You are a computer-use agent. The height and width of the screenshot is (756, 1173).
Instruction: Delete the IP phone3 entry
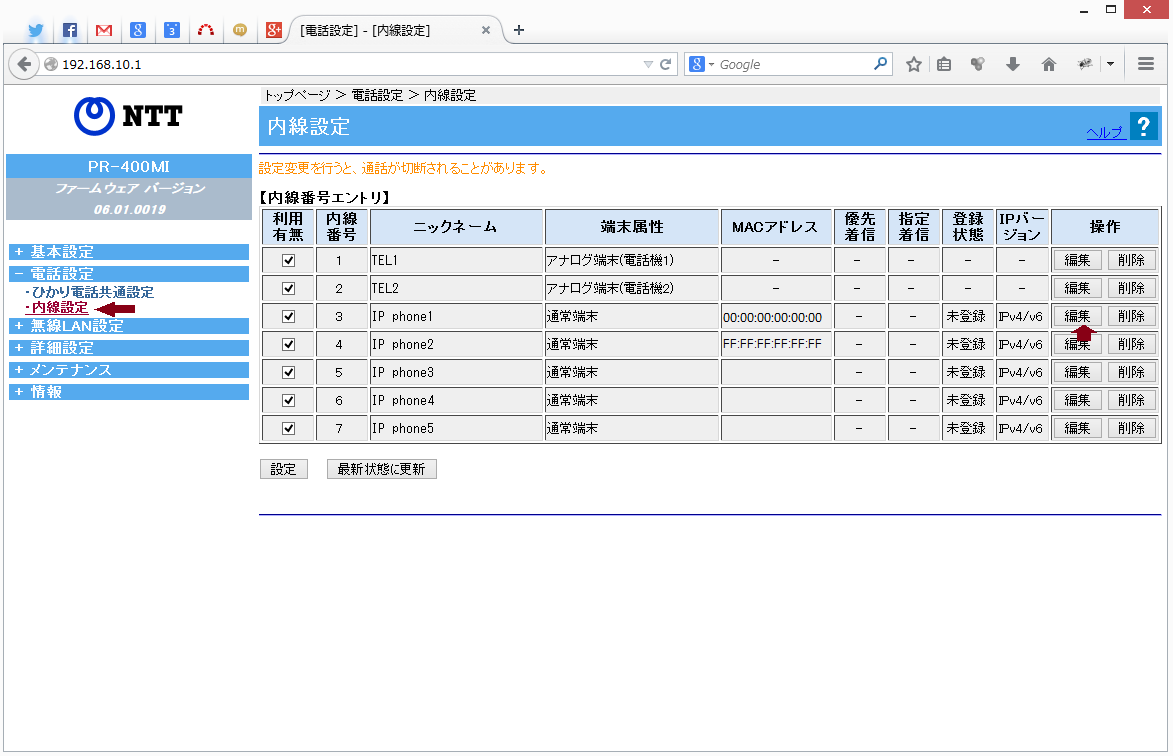pyautogui.click(x=1131, y=372)
